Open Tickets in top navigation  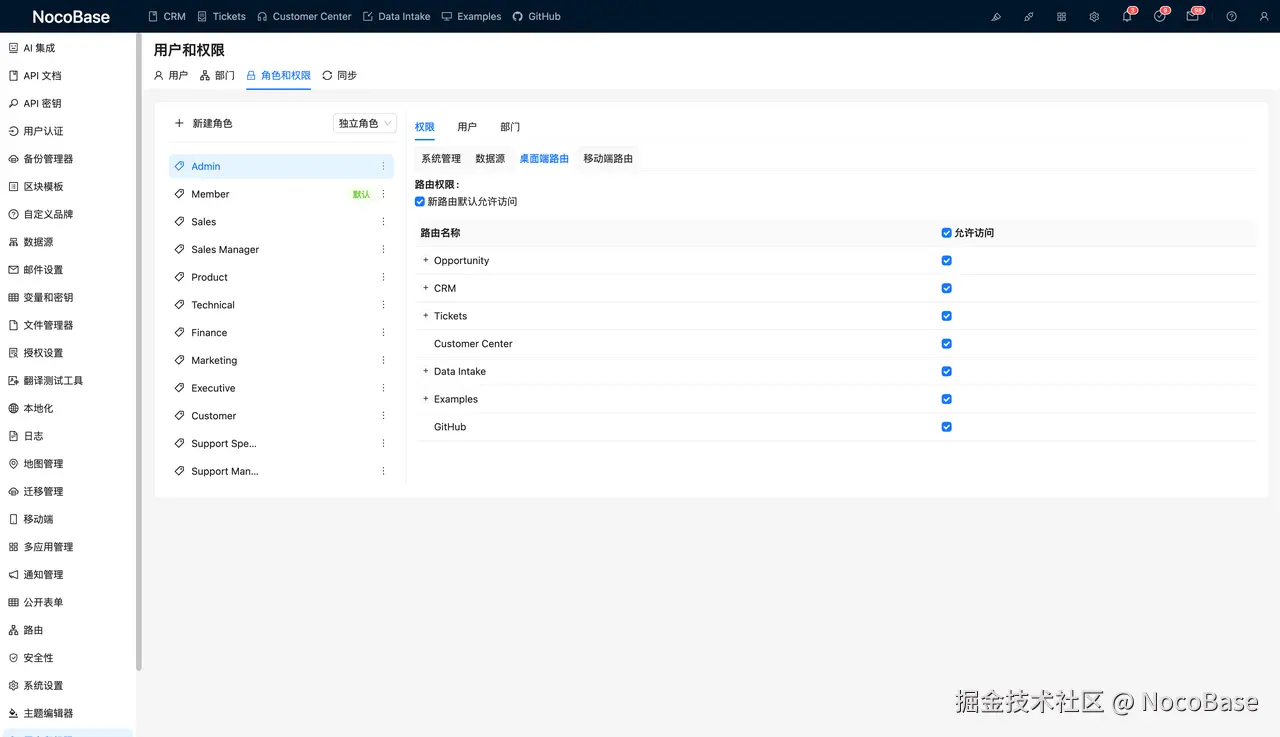click(x=222, y=17)
